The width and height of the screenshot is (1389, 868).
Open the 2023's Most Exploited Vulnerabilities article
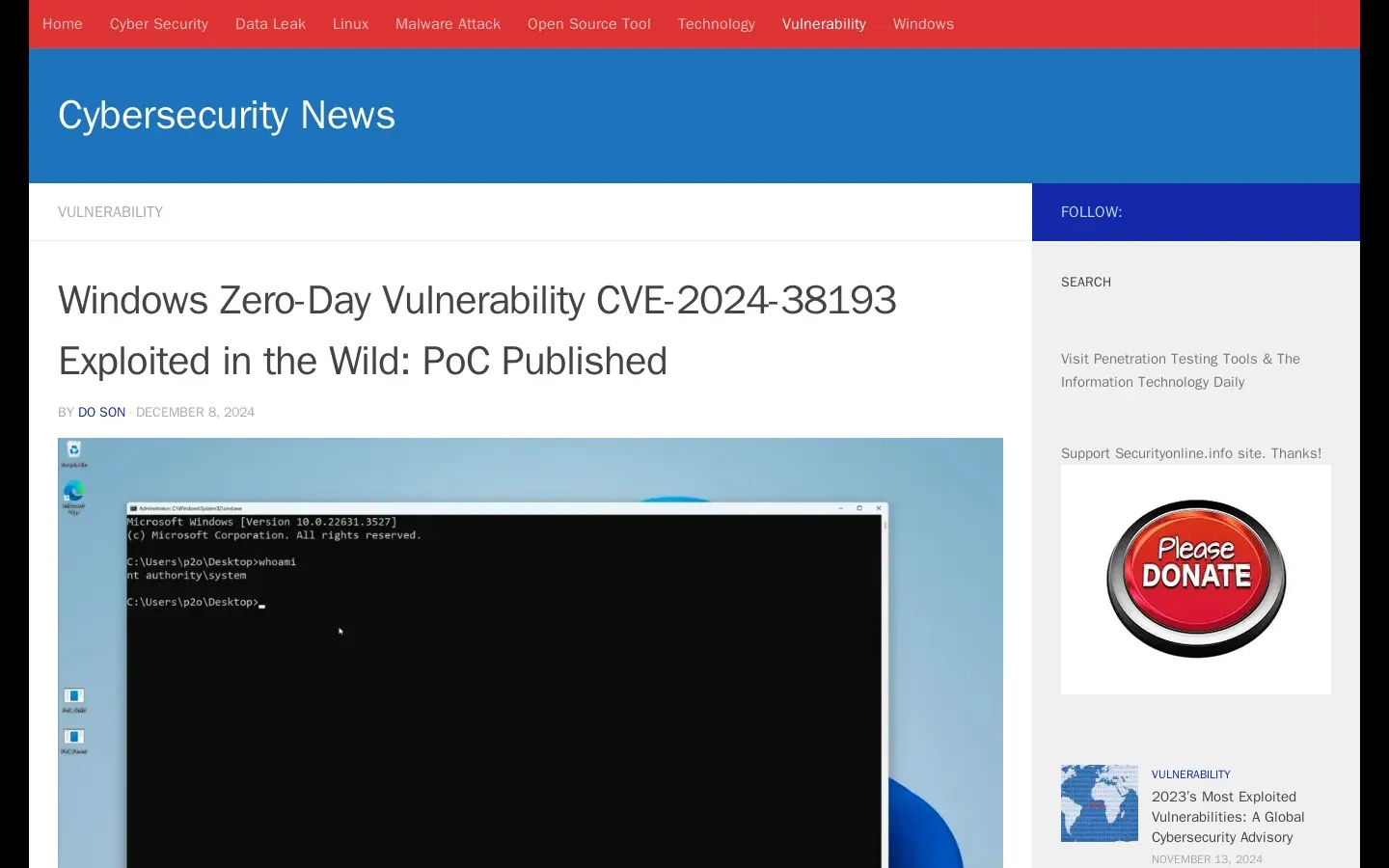tap(1228, 817)
